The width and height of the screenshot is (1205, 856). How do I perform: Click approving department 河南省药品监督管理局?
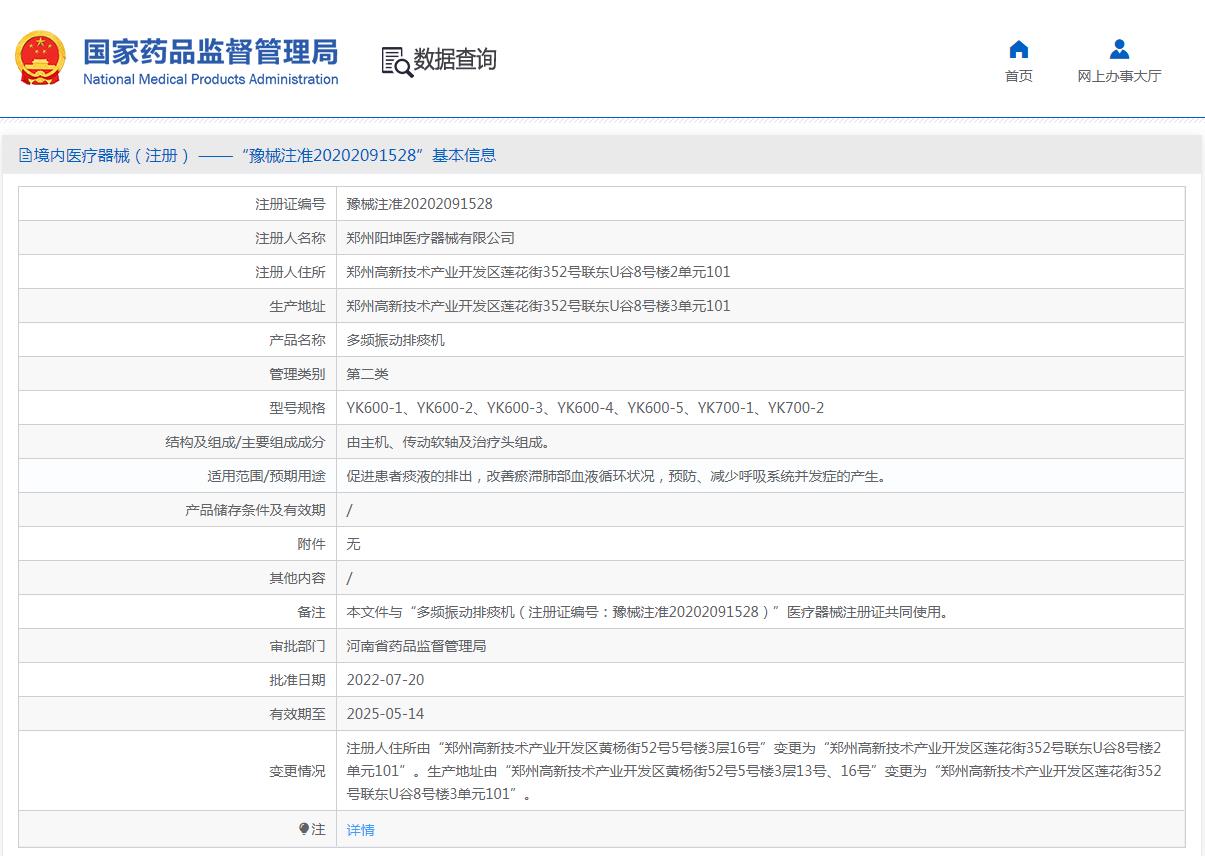(417, 646)
